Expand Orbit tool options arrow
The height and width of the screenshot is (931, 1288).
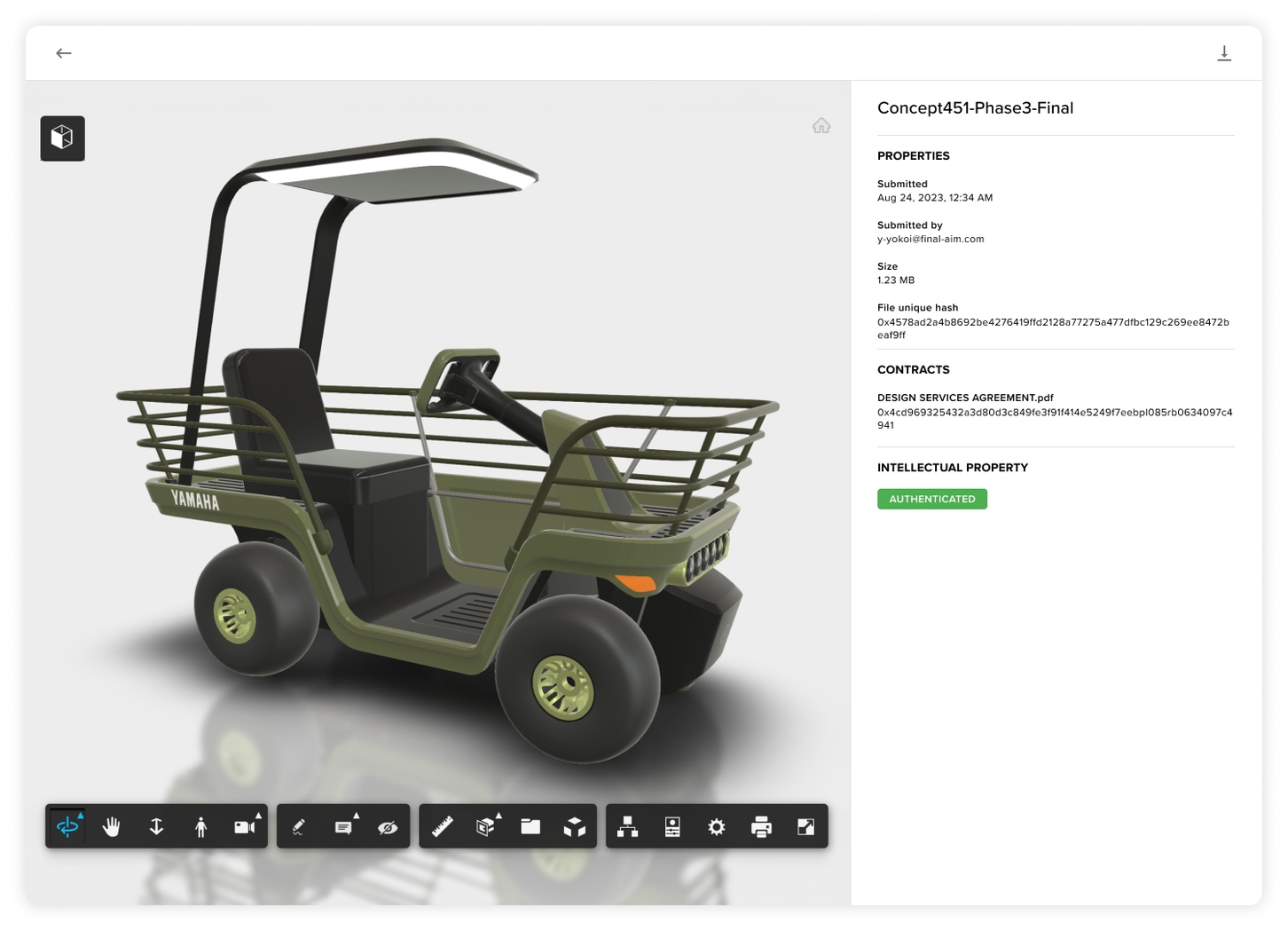click(81, 814)
